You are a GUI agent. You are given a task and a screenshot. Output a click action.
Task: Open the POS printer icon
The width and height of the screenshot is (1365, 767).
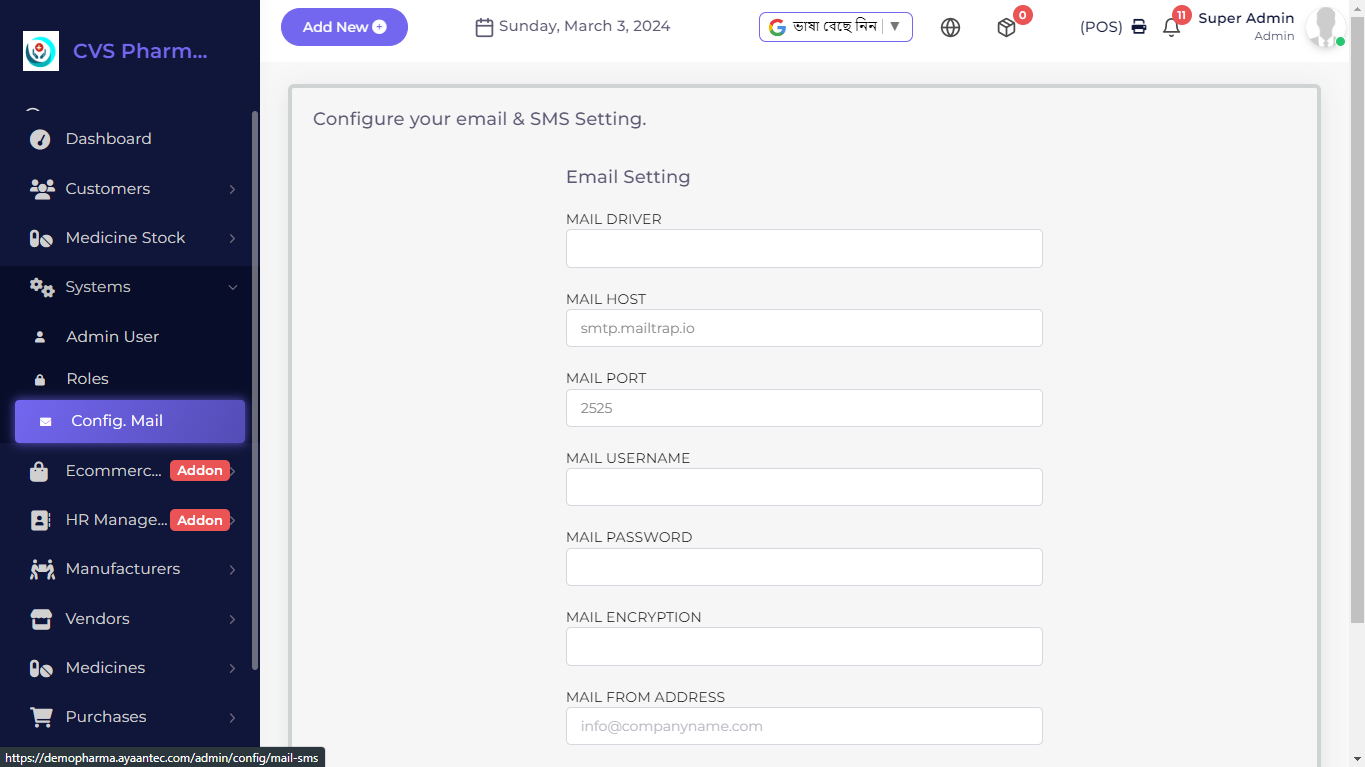click(1139, 27)
